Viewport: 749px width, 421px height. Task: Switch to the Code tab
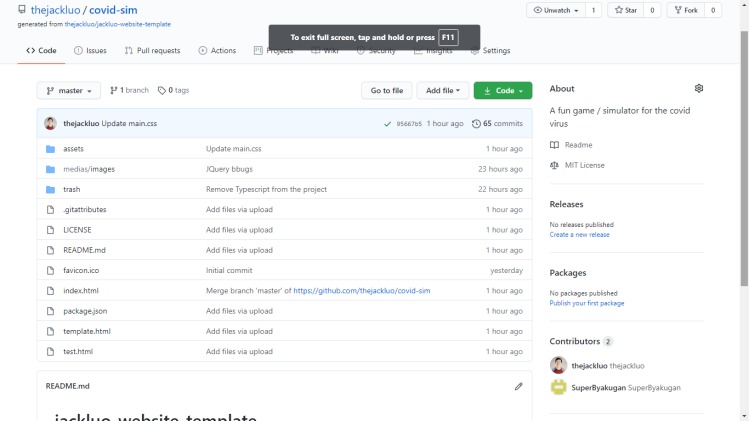(41, 51)
